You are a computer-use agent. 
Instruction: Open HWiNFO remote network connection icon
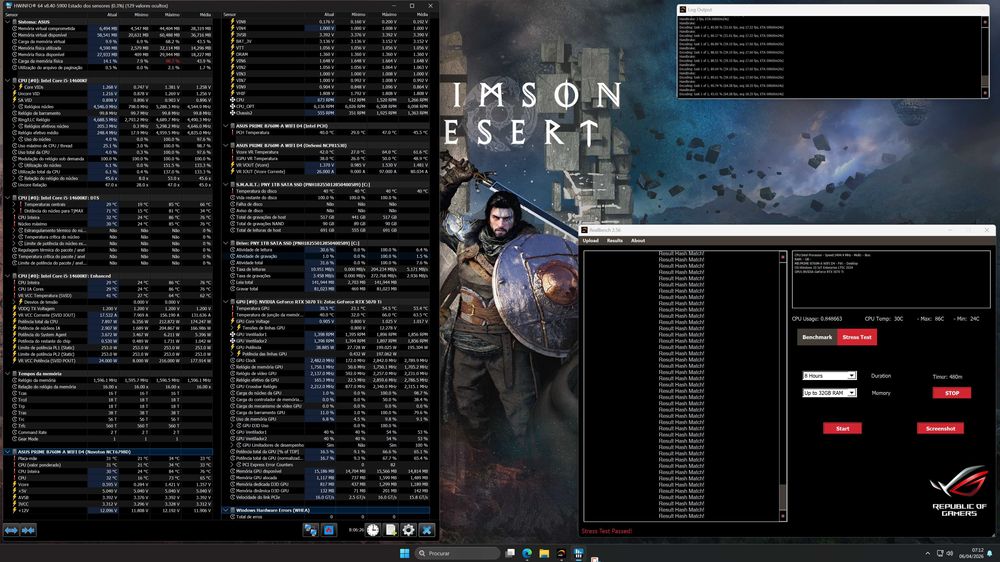(311, 530)
